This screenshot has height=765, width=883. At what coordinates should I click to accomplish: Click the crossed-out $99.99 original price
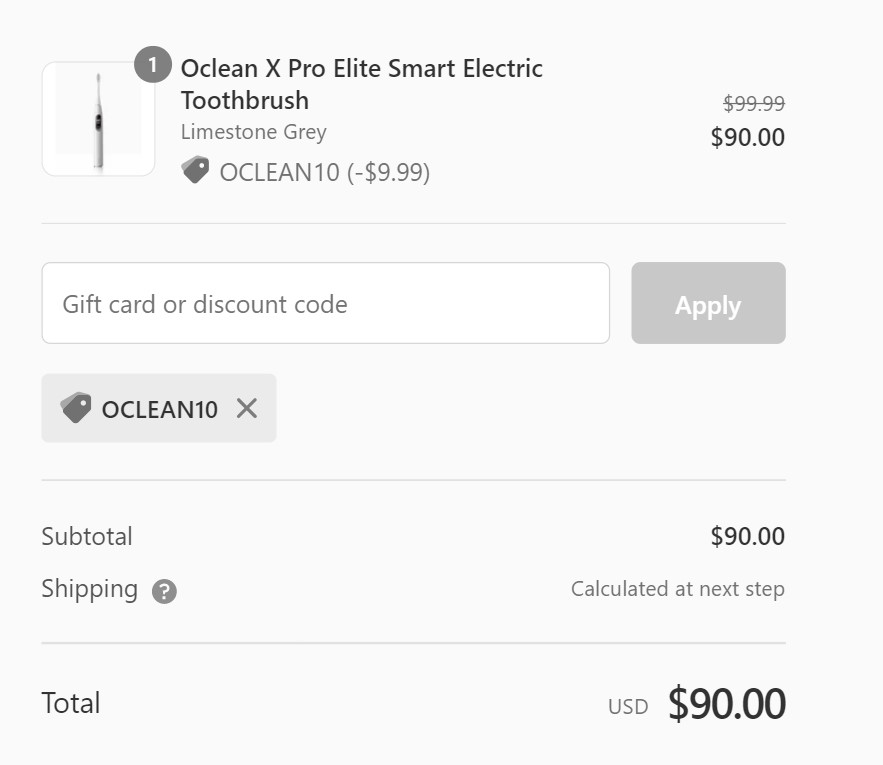click(x=753, y=103)
